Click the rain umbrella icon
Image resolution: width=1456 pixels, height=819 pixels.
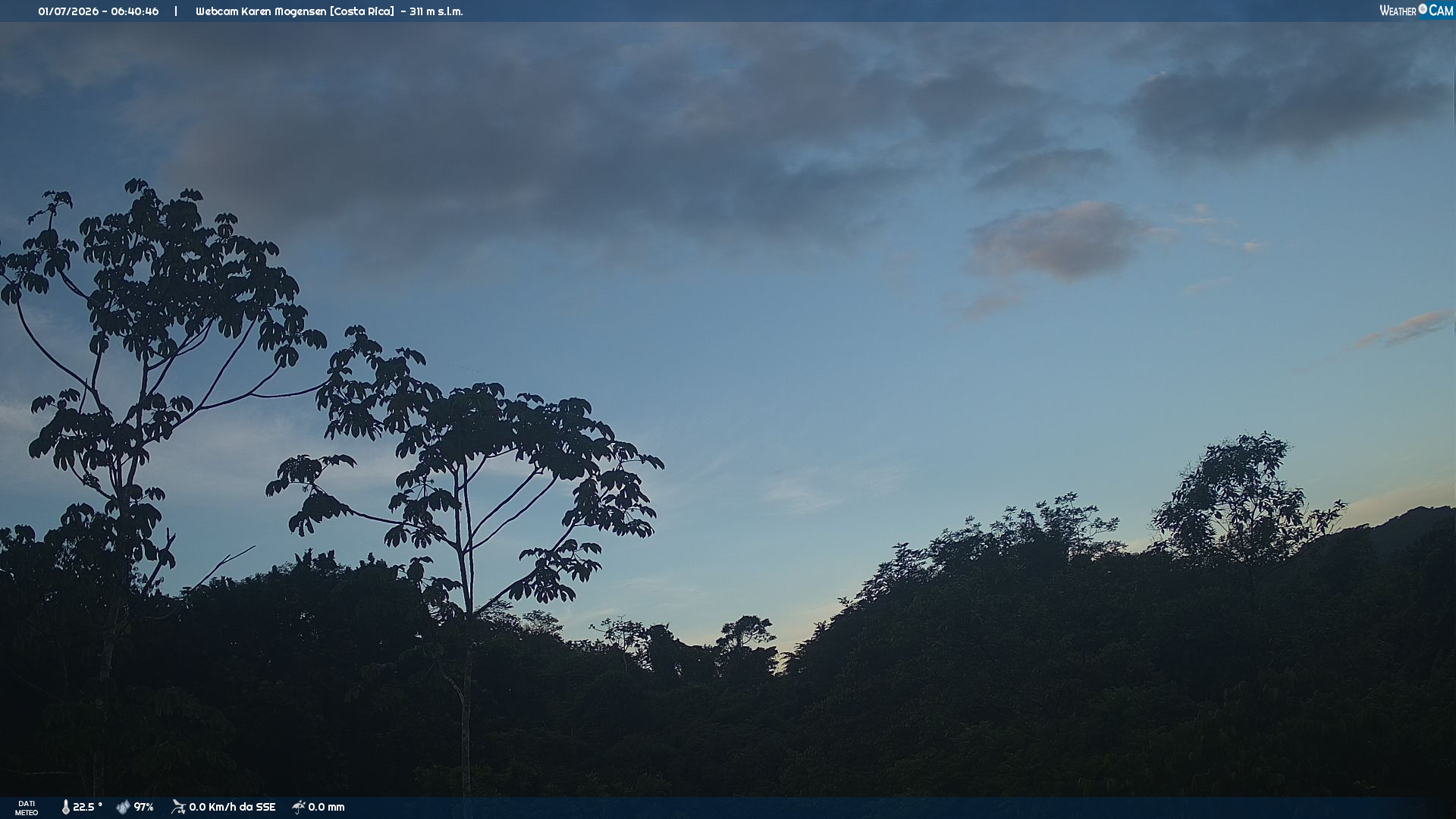click(x=299, y=808)
